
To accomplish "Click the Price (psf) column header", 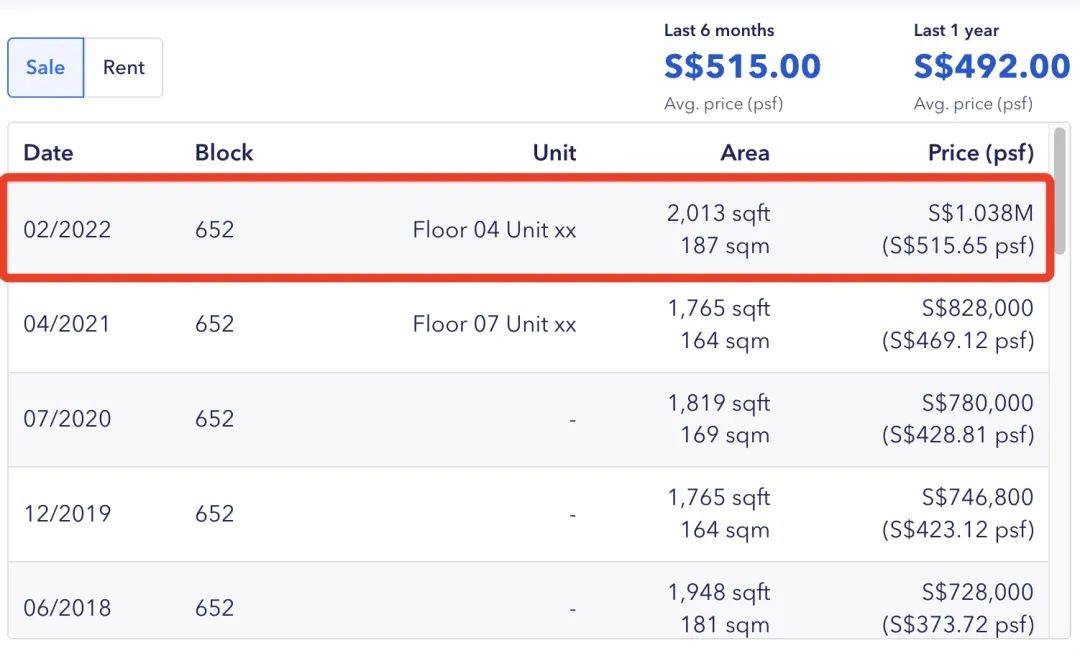I will 980,153.
